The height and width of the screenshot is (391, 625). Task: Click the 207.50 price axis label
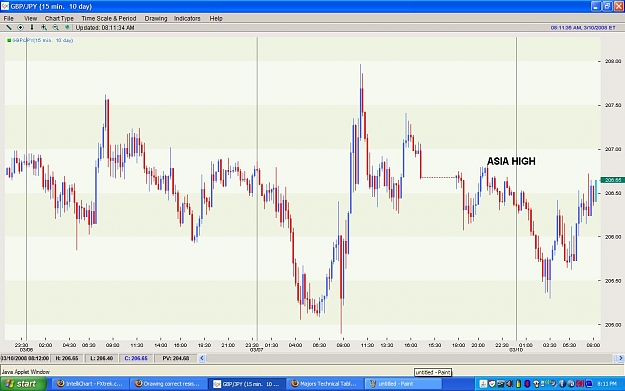click(x=613, y=105)
